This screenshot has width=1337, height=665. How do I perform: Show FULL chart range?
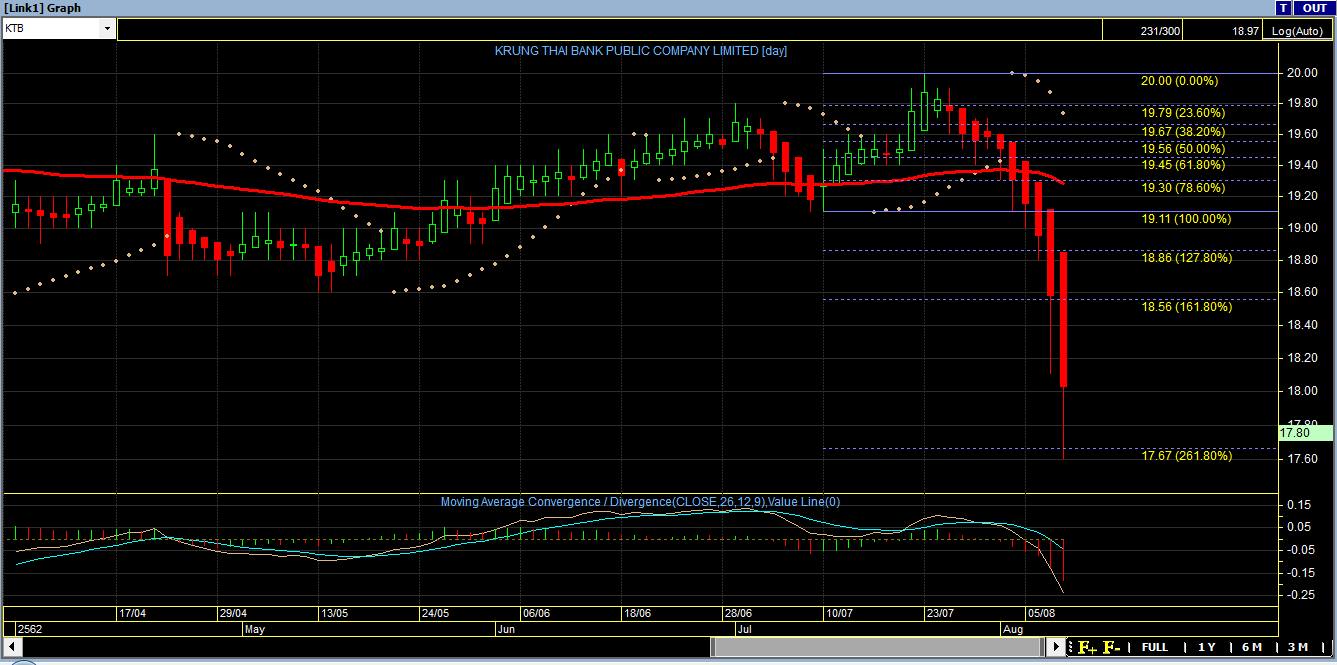pyautogui.click(x=1154, y=647)
